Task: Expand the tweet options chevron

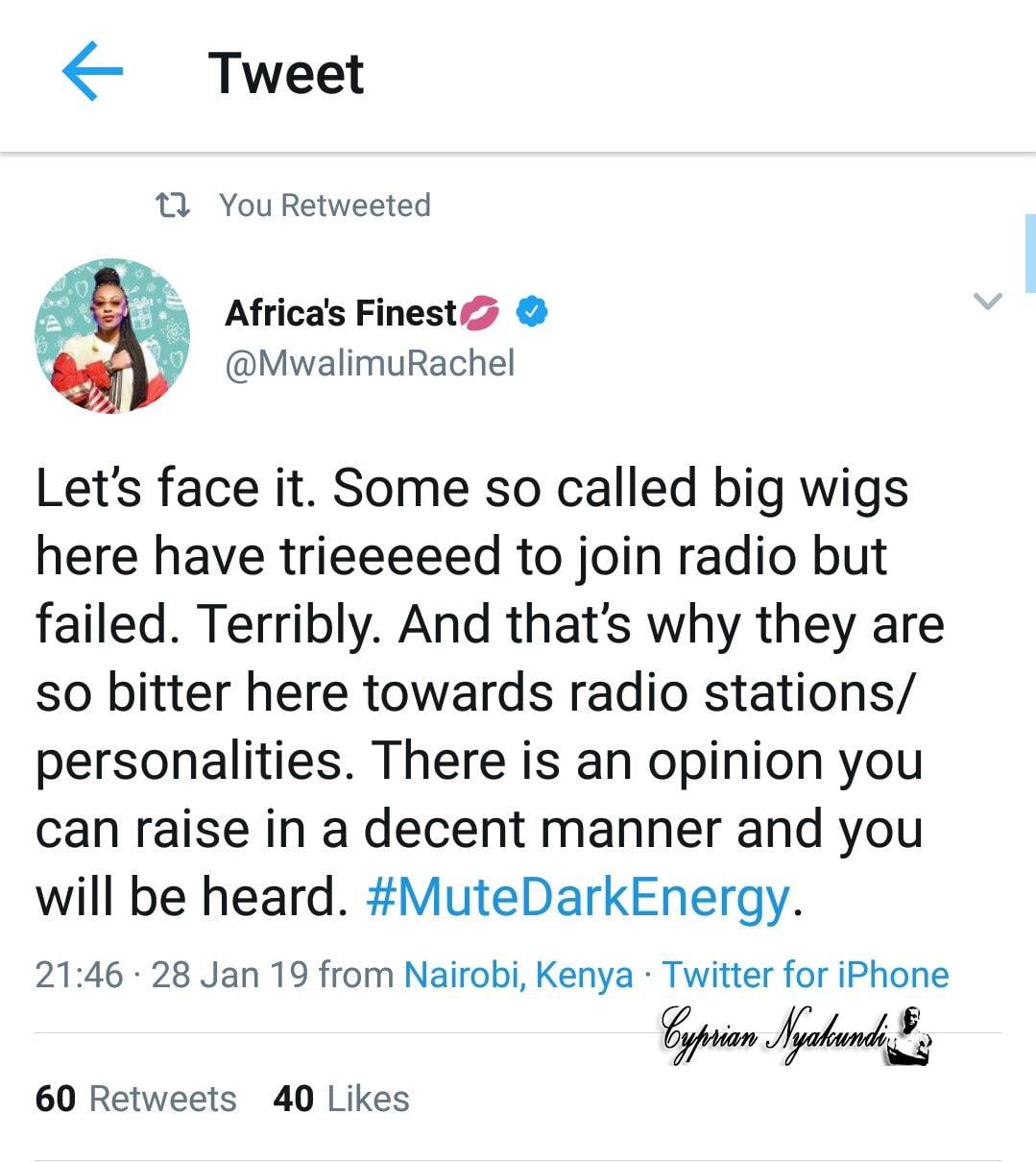Action: click(x=987, y=303)
